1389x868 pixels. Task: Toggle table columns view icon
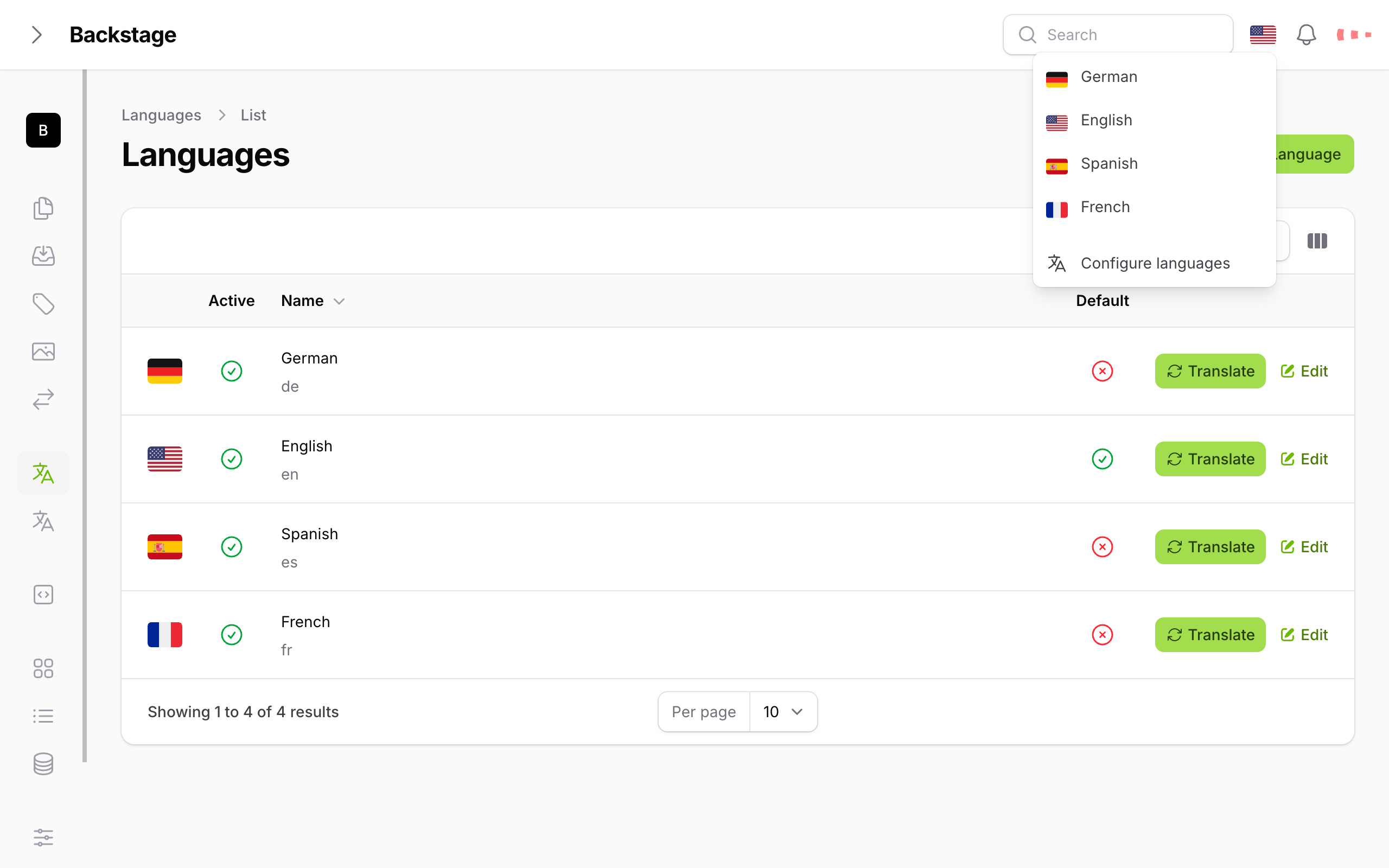(1317, 241)
